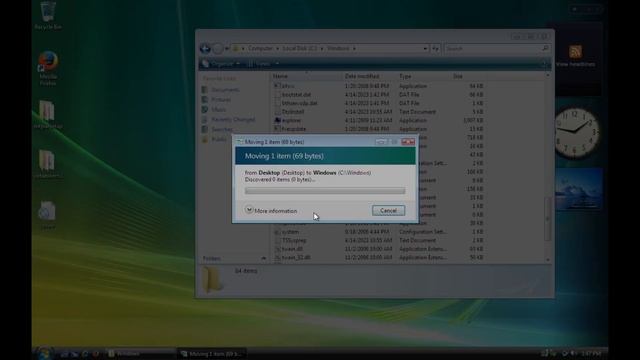Open the Organize menu
Image resolution: width=640 pixels, height=360 pixels.
pyautogui.click(x=221, y=64)
